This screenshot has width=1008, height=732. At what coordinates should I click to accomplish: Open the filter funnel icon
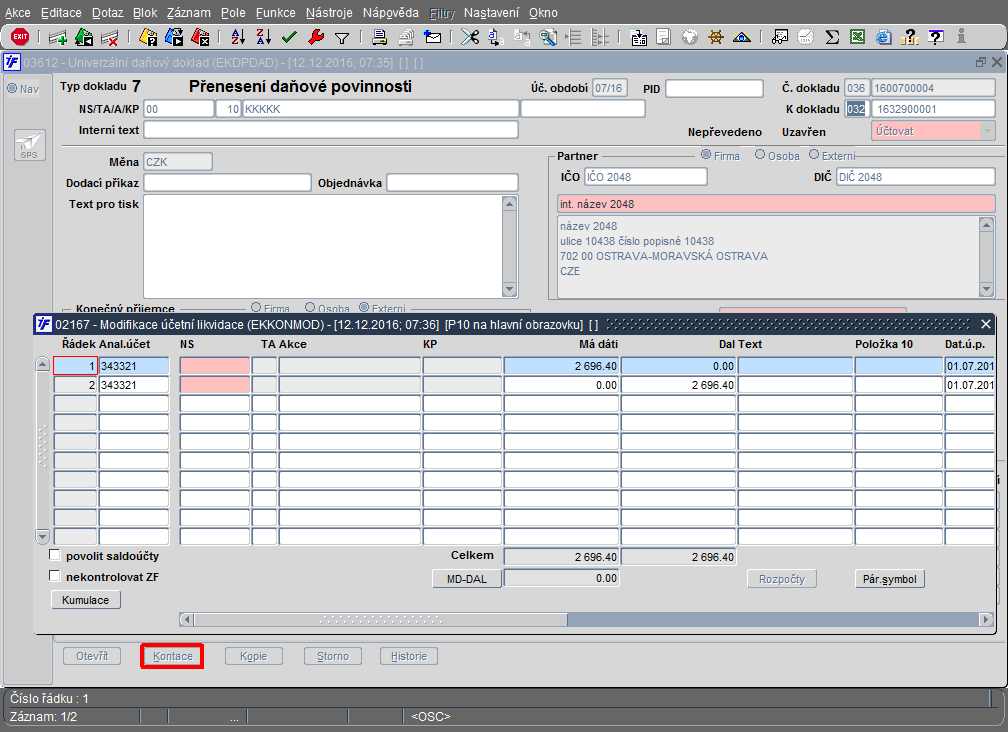(342, 38)
